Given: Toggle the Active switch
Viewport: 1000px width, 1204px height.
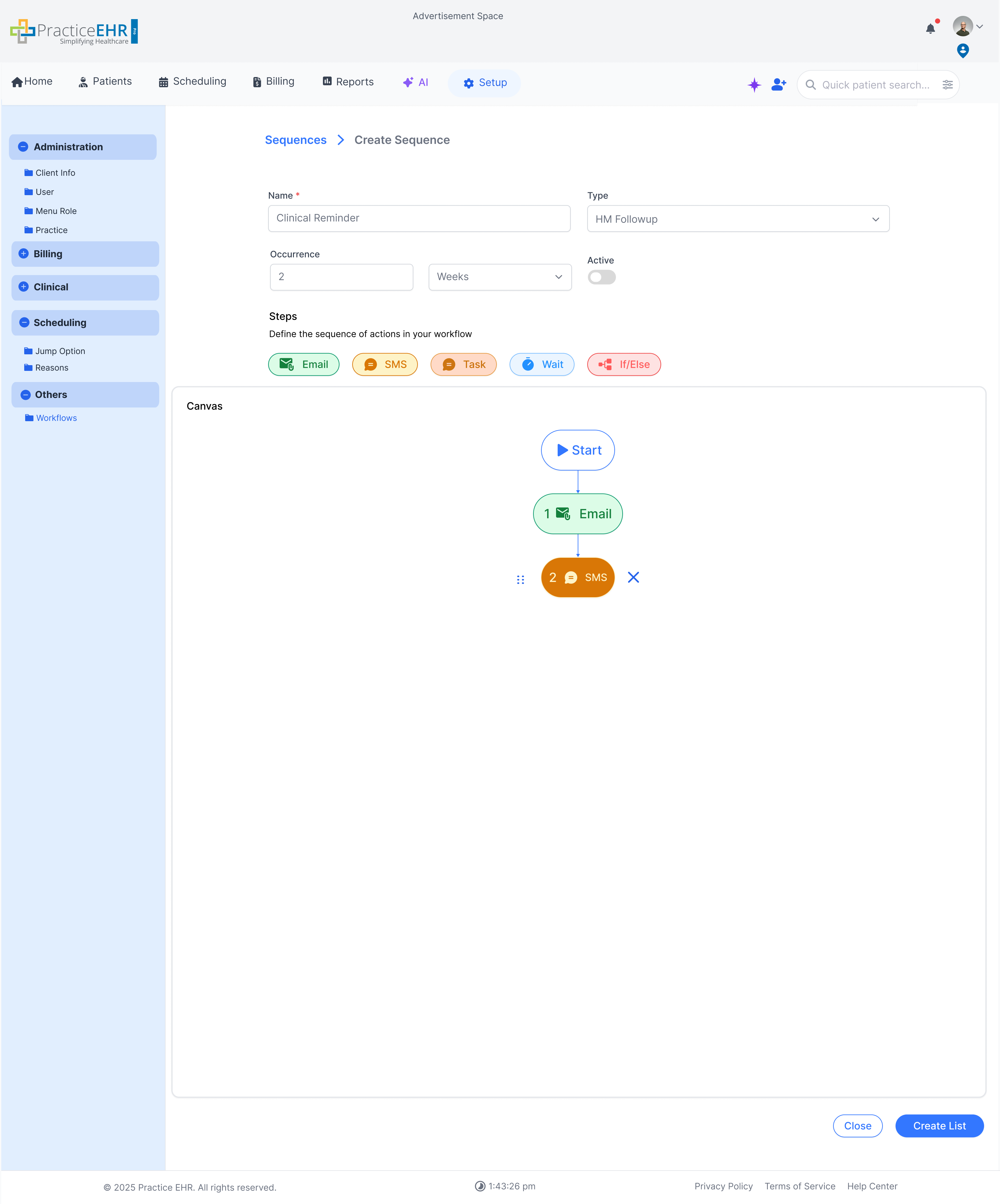Looking at the screenshot, I should pos(602,278).
